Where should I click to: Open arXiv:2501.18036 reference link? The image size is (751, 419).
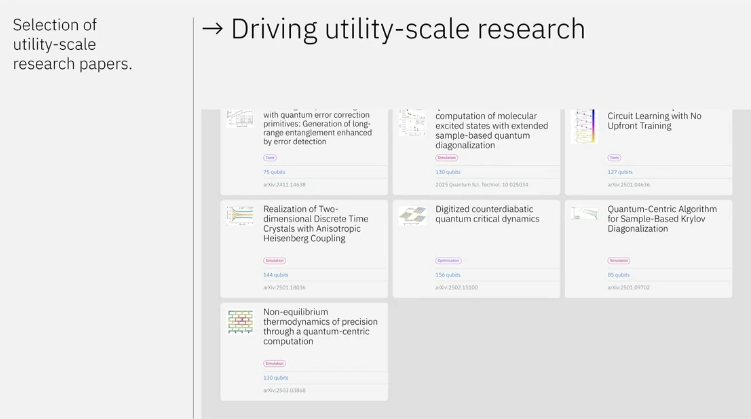[284, 287]
